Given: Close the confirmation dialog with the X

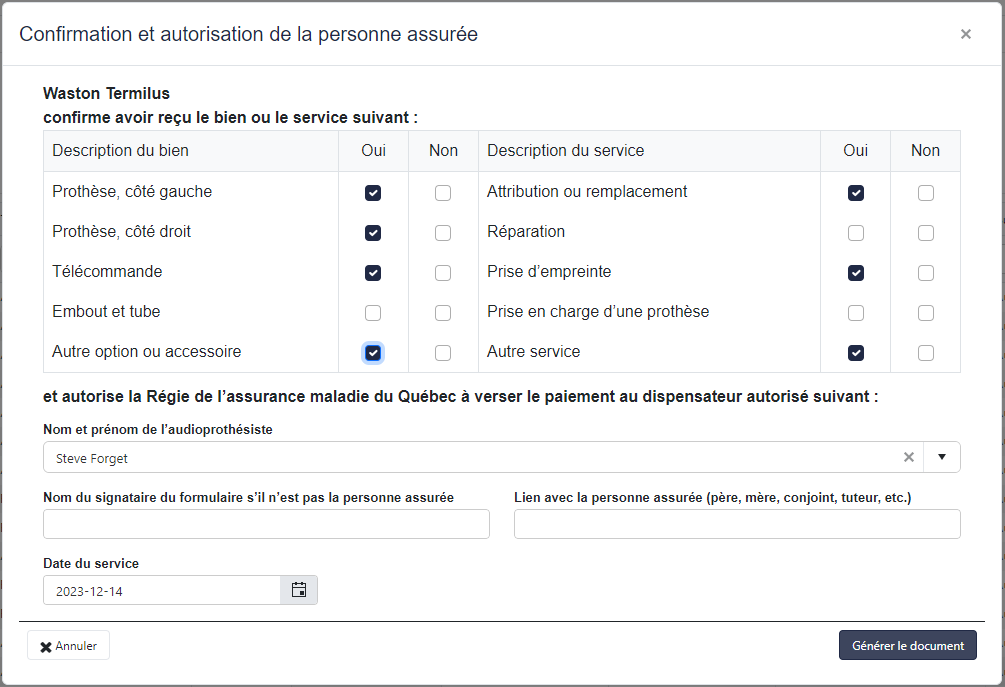Looking at the screenshot, I should tap(966, 34).
